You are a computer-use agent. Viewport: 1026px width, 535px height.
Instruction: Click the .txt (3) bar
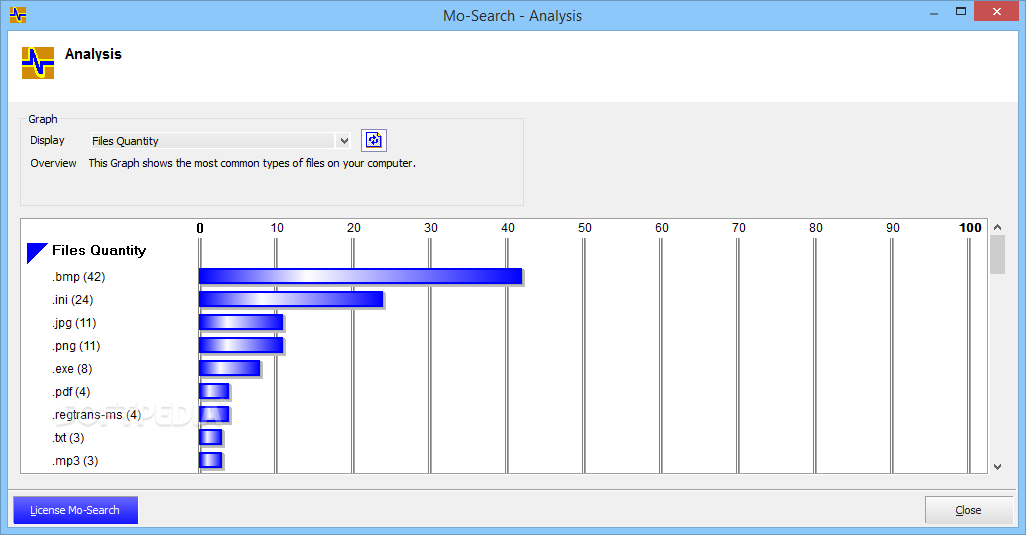pos(211,438)
